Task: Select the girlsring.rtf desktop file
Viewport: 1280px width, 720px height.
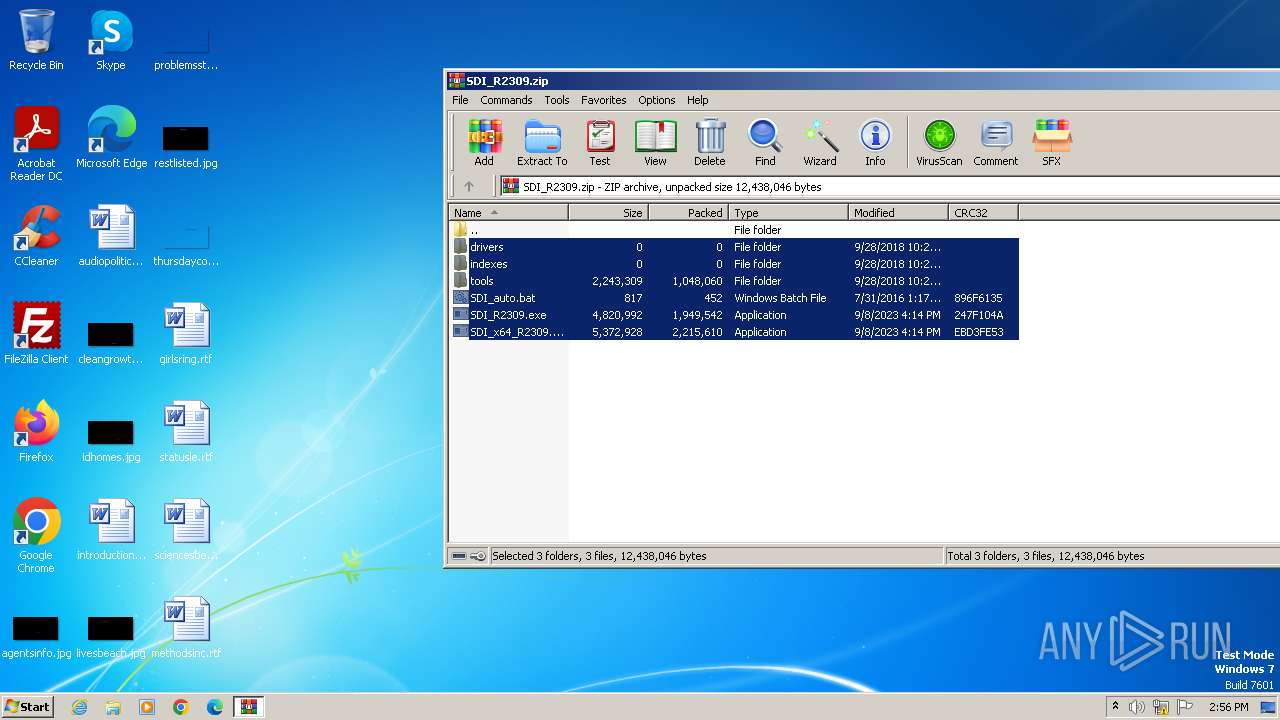Action: point(186,334)
